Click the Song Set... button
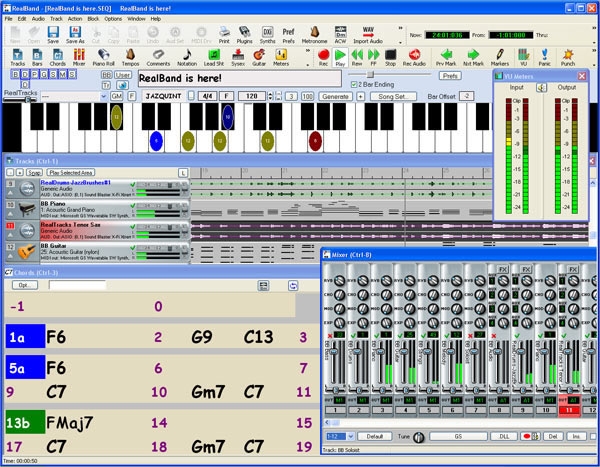The image size is (600, 467). point(393,96)
